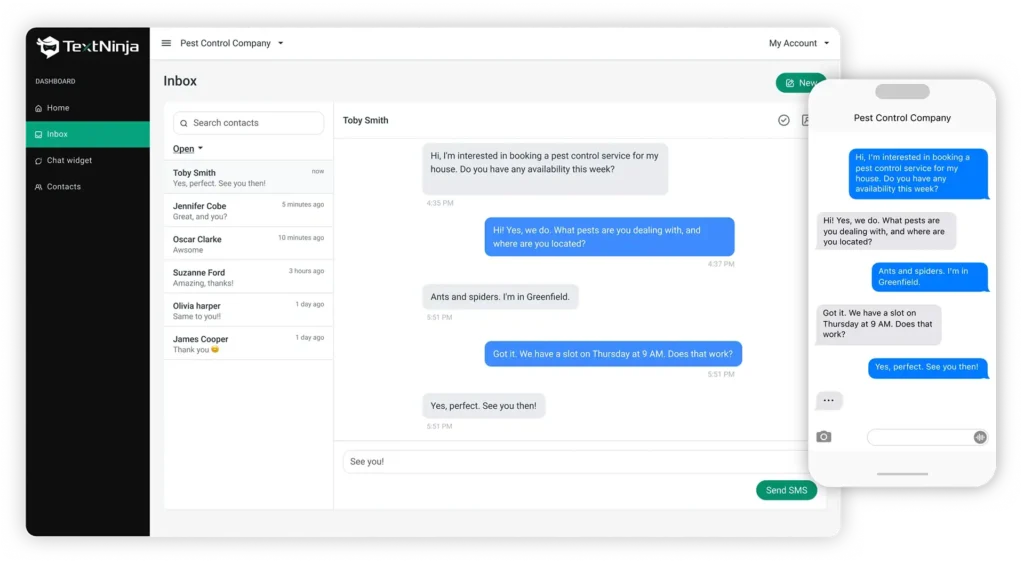The height and width of the screenshot is (563, 1024).
Task: Open Oscar Clarke conversation
Action: tap(248, 244)
